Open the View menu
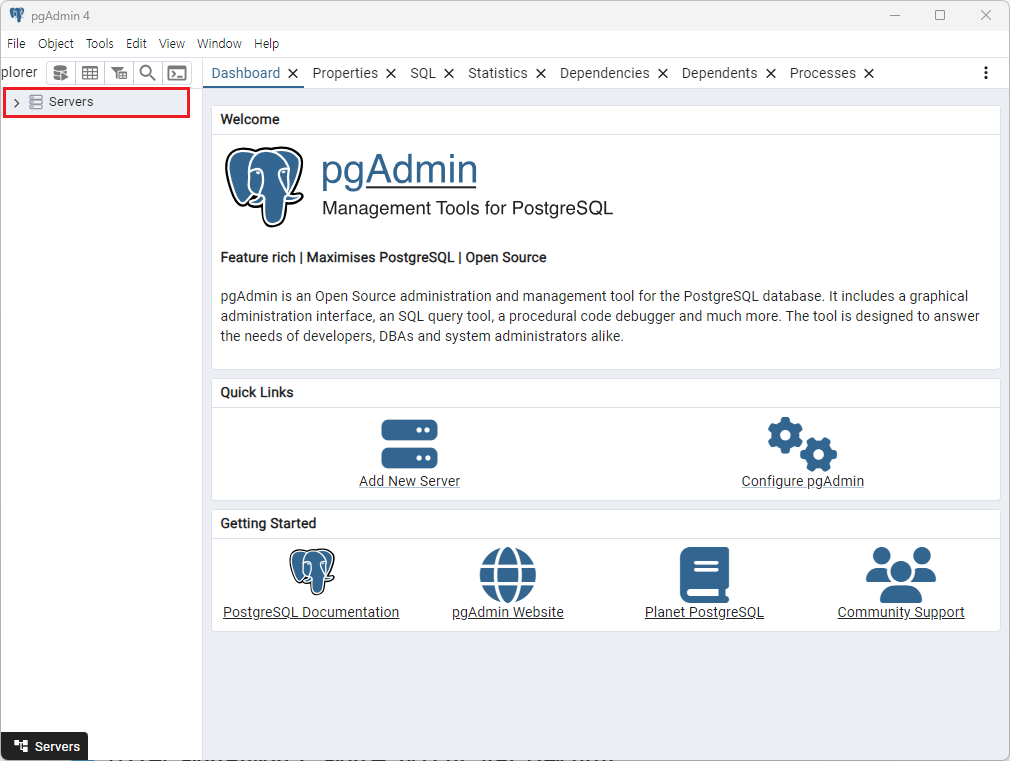This screenshot has width=1010, height=761. click(x=171, y=44)
